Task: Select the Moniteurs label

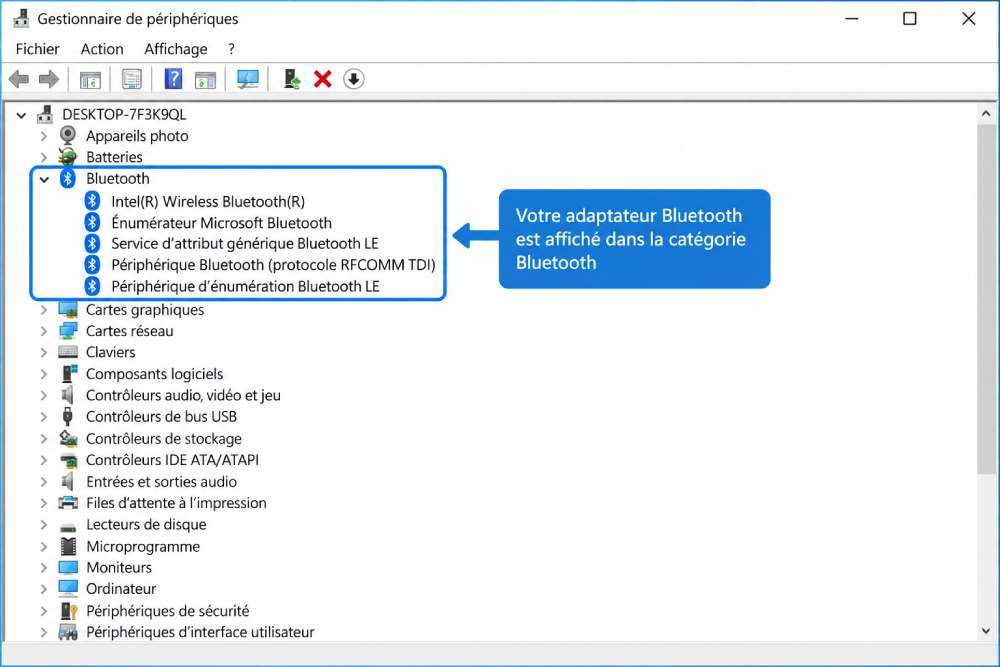Action: pyautogui.click(x=119, y=568)
